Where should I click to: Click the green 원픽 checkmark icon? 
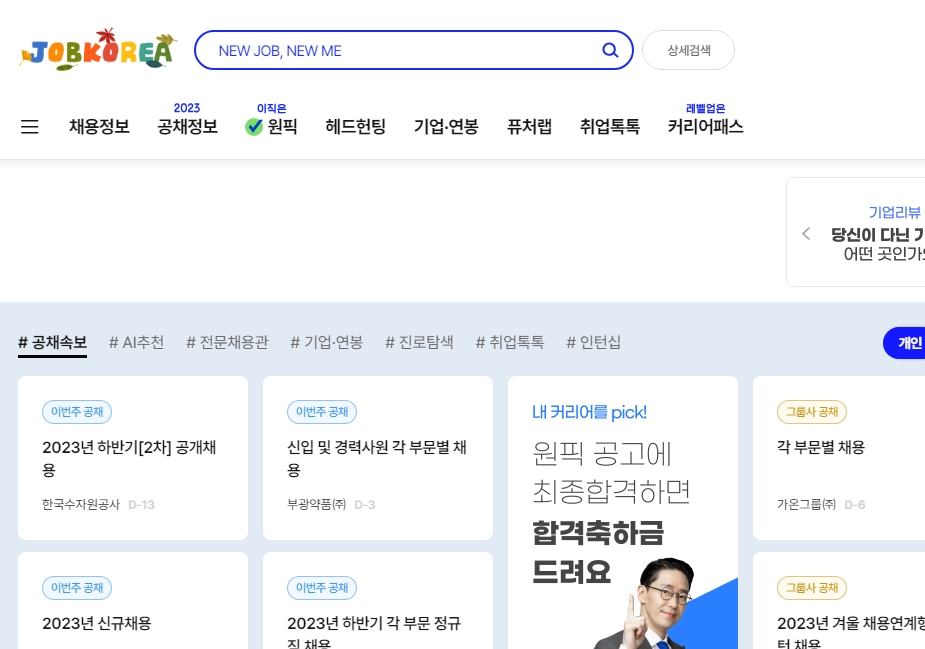[x=253, y=127]
